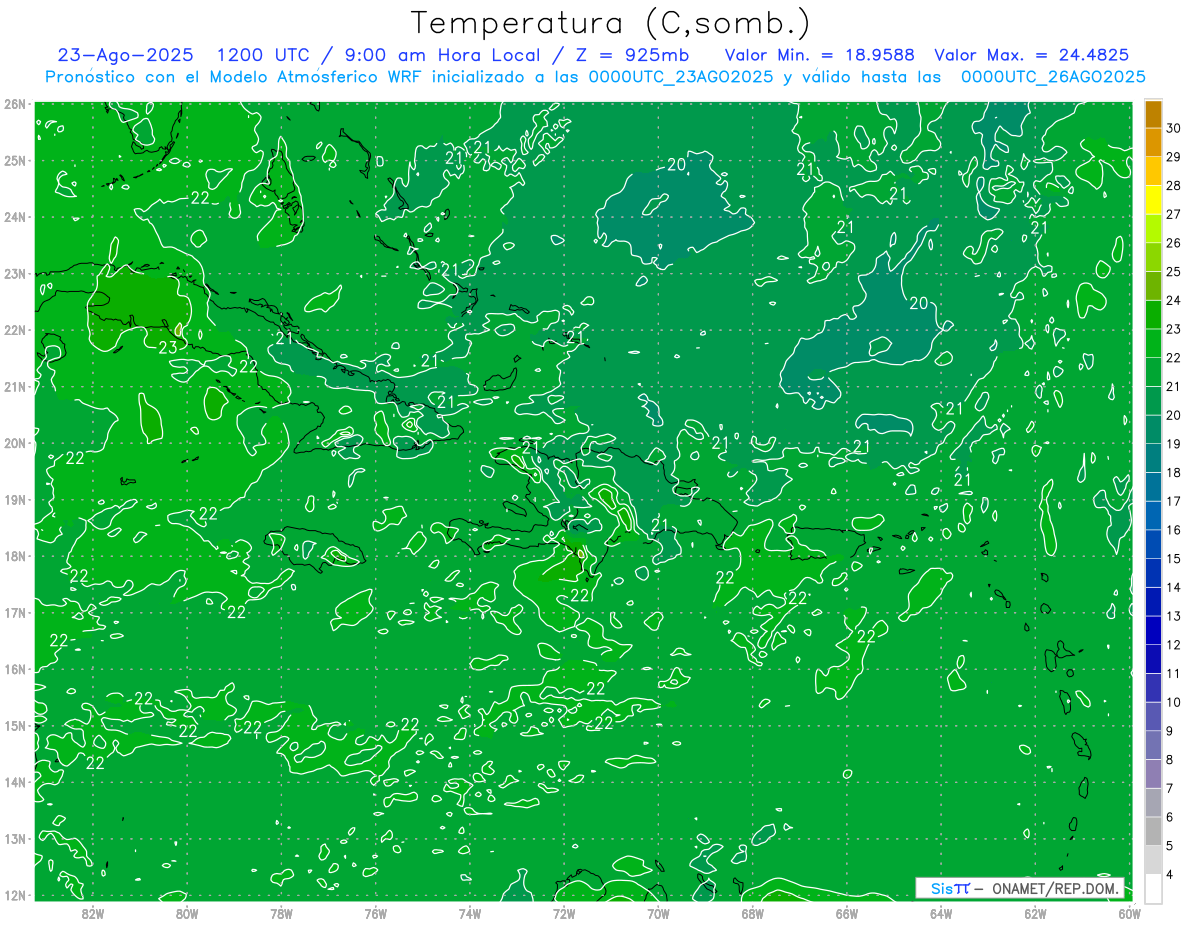Image resolution: width=1200 pixels, height=927 pixels.
Task: Click the colorbar label '9'
Action: [1170, 731]
